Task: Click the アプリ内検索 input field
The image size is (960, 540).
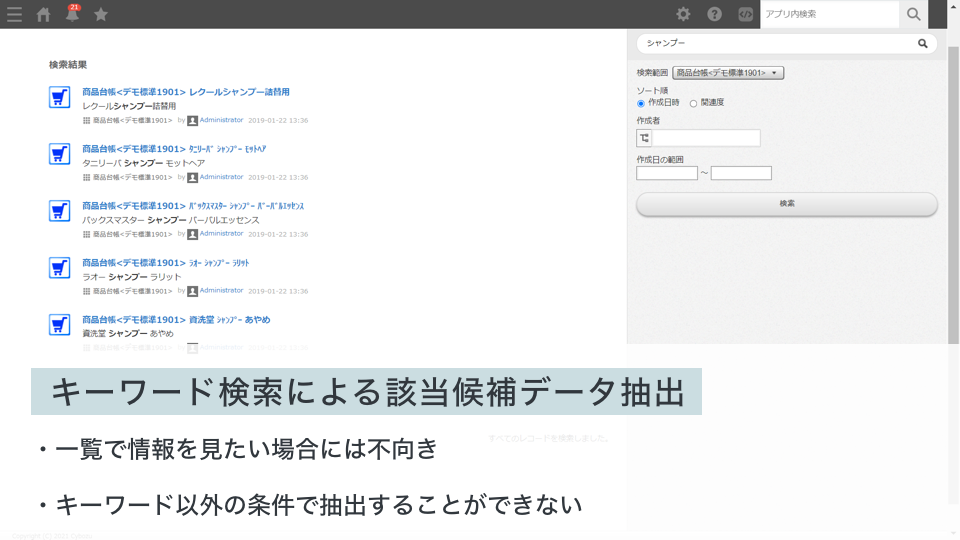Action: pos(830,14)
